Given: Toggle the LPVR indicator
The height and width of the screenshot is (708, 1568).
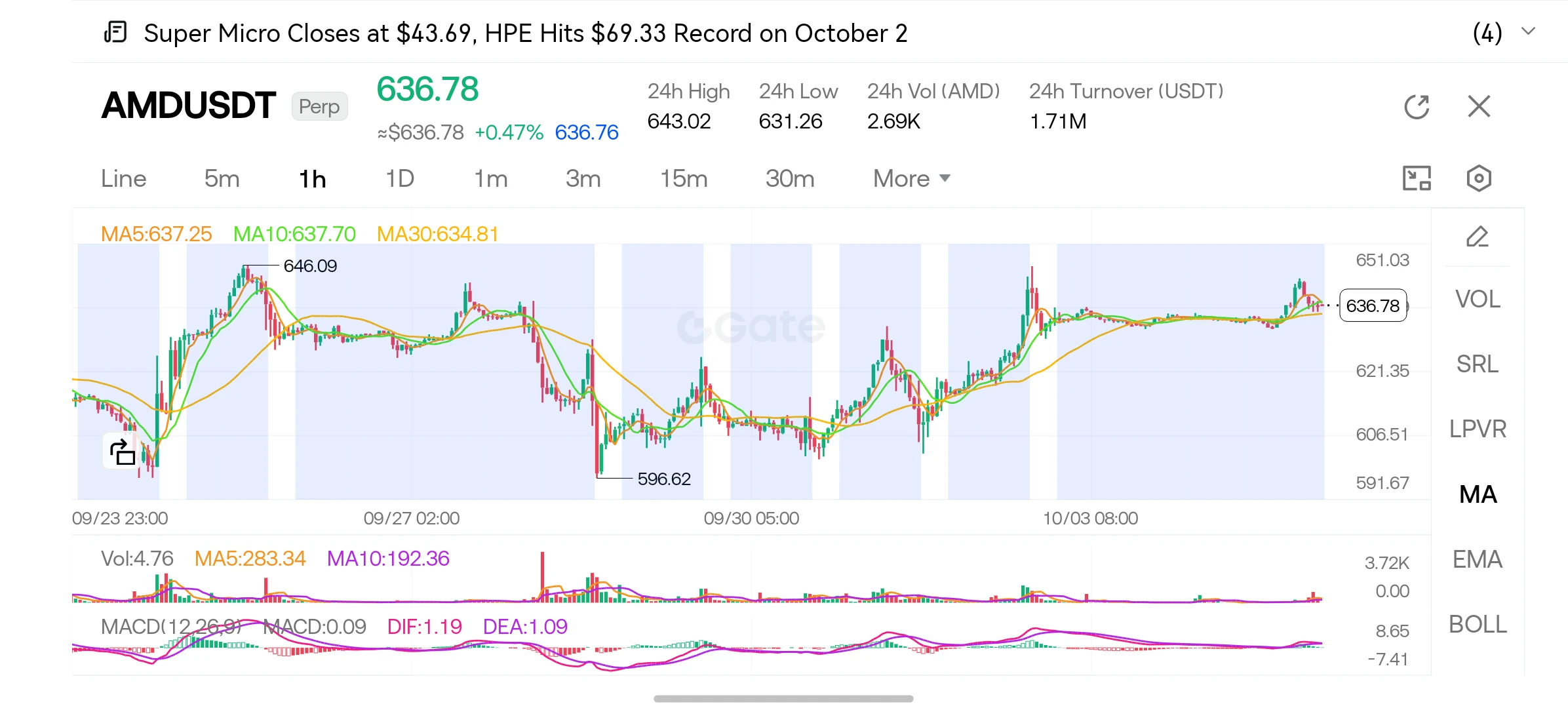Looking at the screenshot, I should [1478, 429].
